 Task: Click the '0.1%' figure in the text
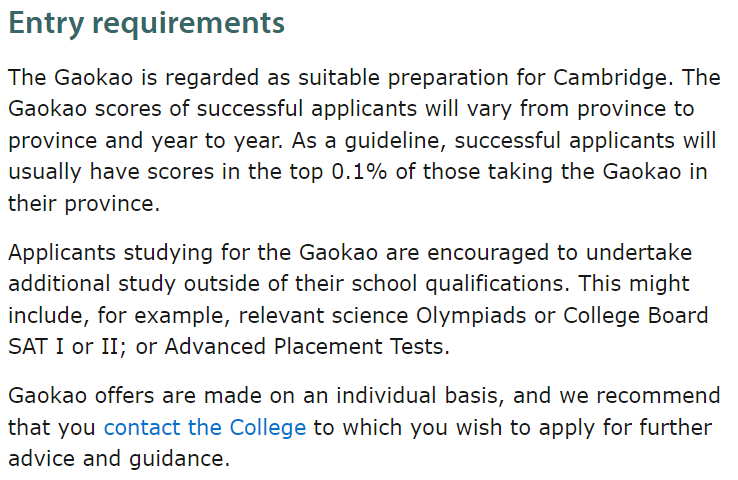(359, 172)
